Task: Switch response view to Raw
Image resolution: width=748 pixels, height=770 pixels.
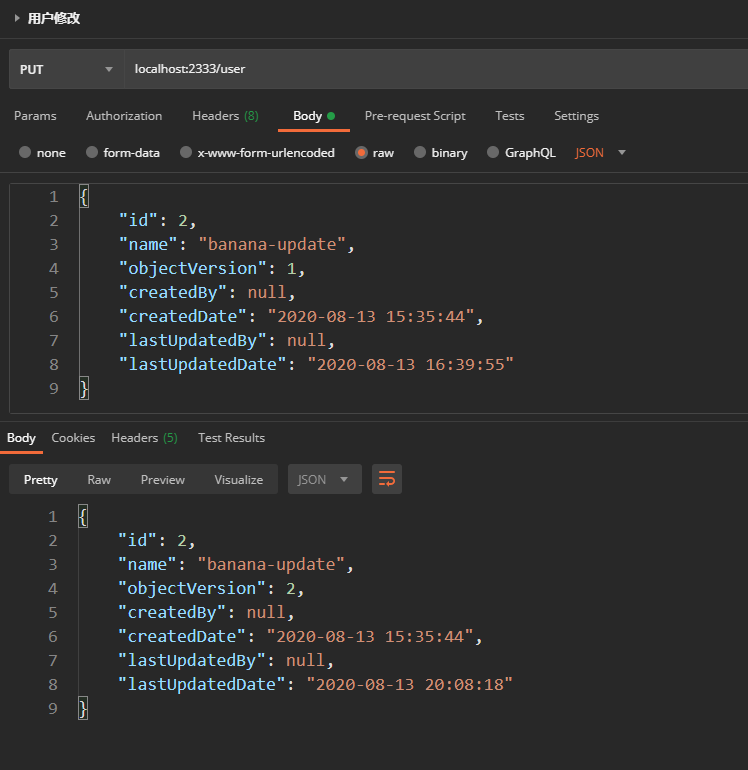Action: click(x=99, y=479)
